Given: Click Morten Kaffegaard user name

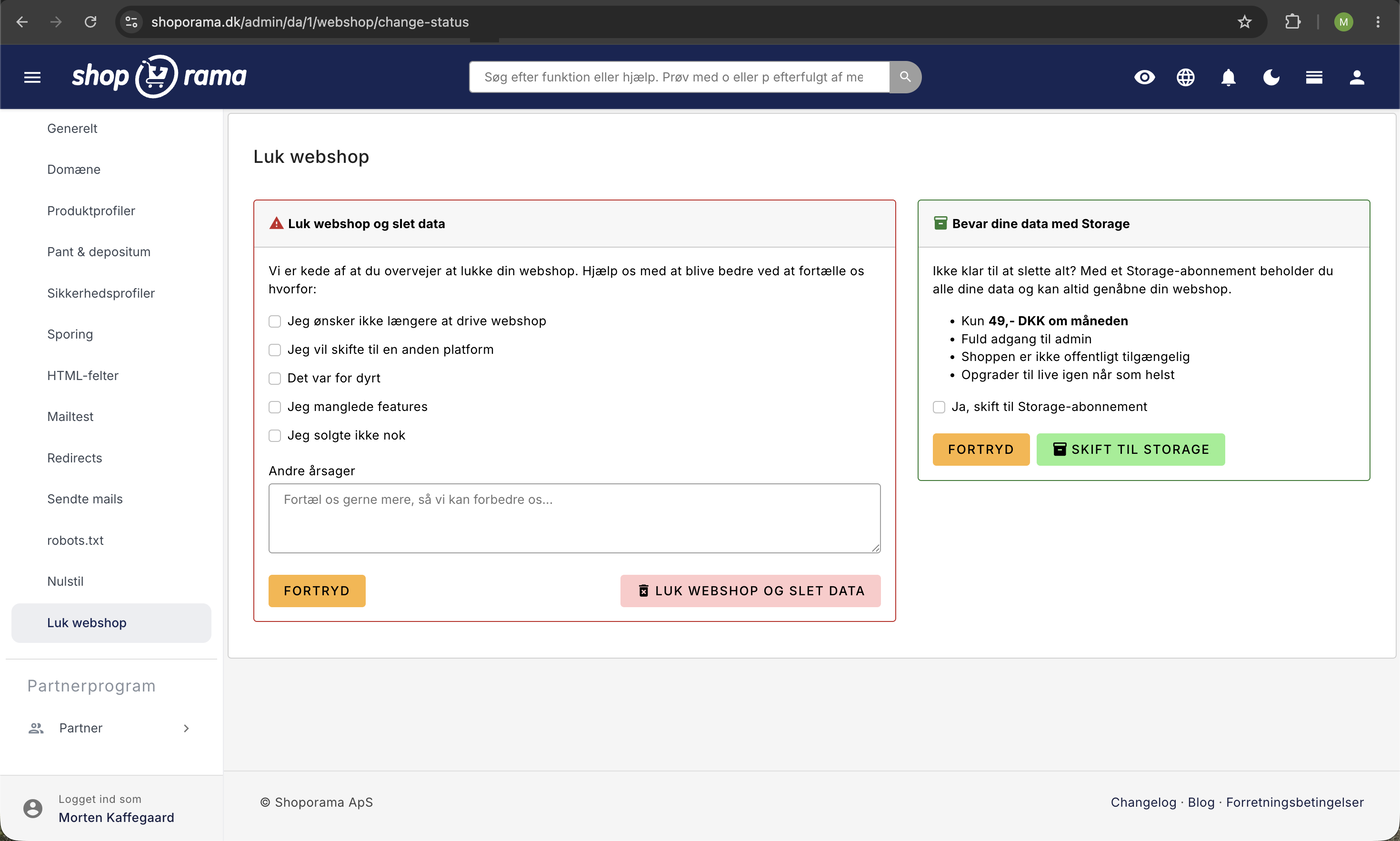Looking at the screenshot, I should (x=116, y=817).
